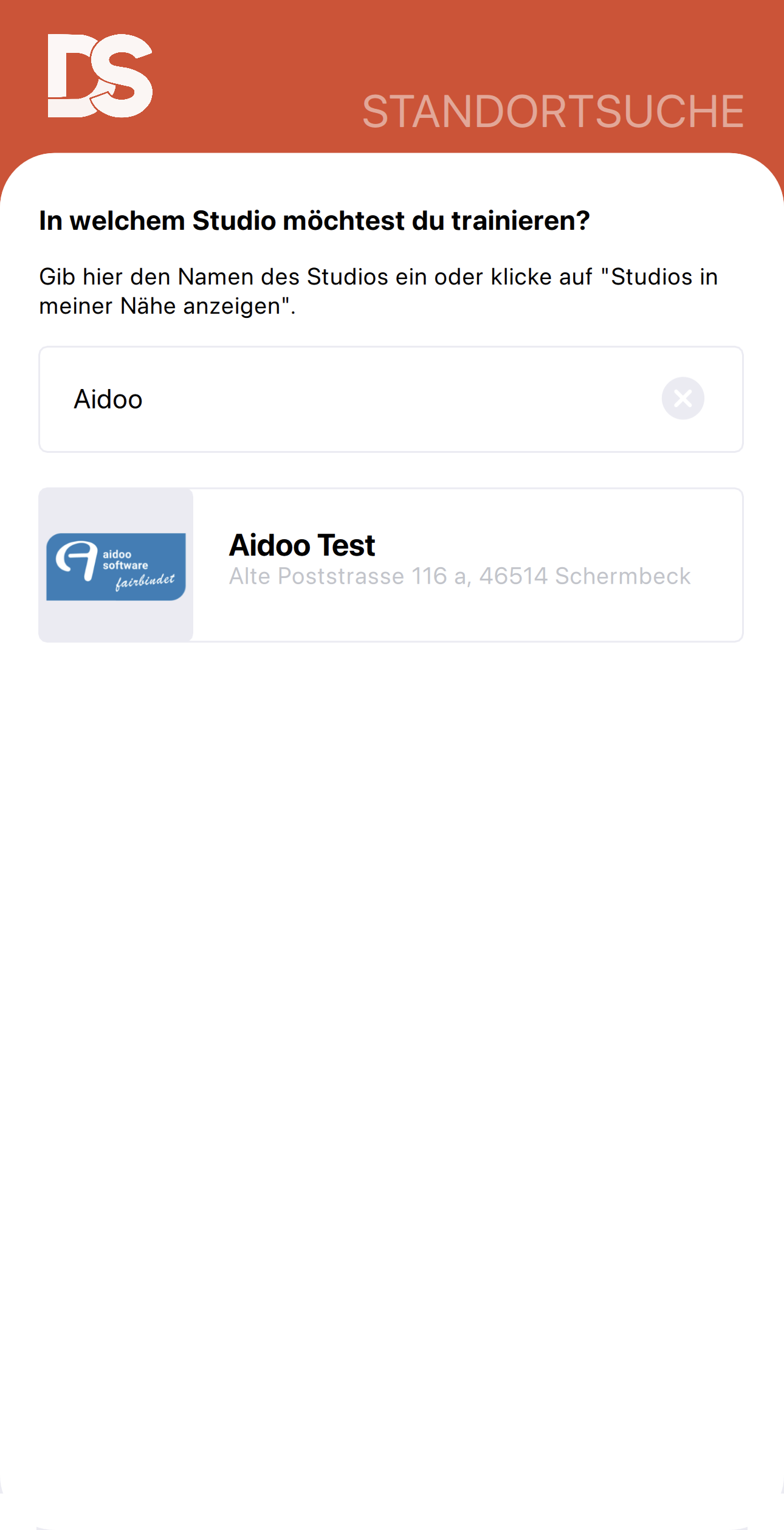Click the aidoo software logo thumbnail
Viewport: 784px width, 1530px height.
coord(116,567)
